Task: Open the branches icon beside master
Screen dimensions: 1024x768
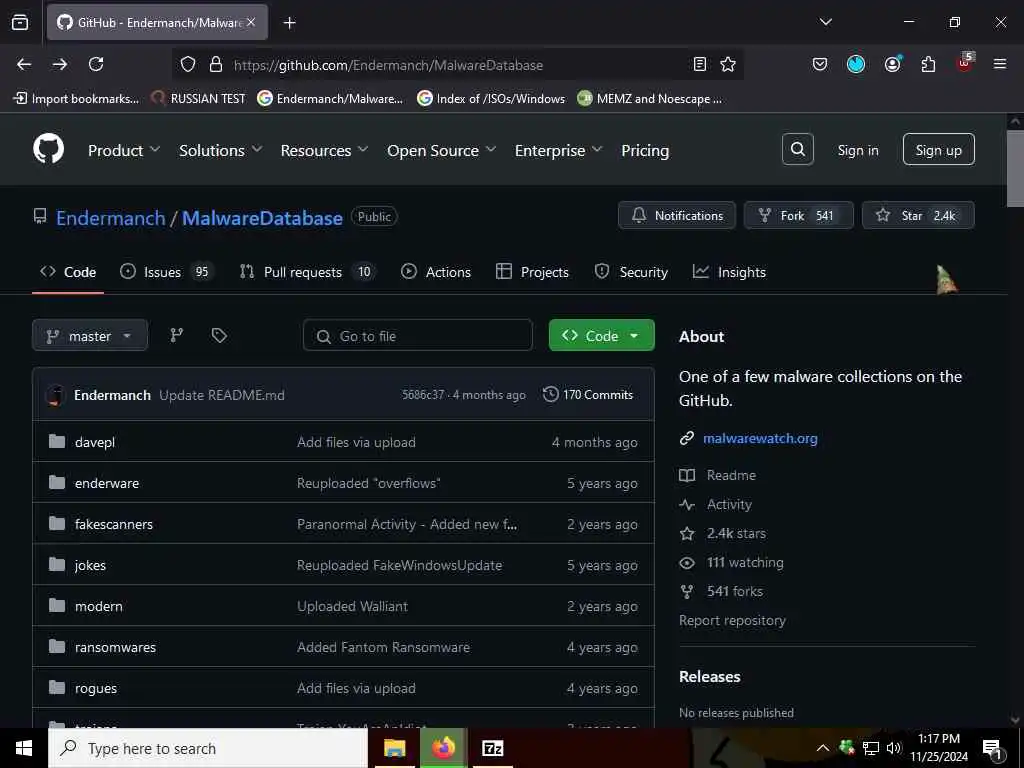Action: pos(176,336)
